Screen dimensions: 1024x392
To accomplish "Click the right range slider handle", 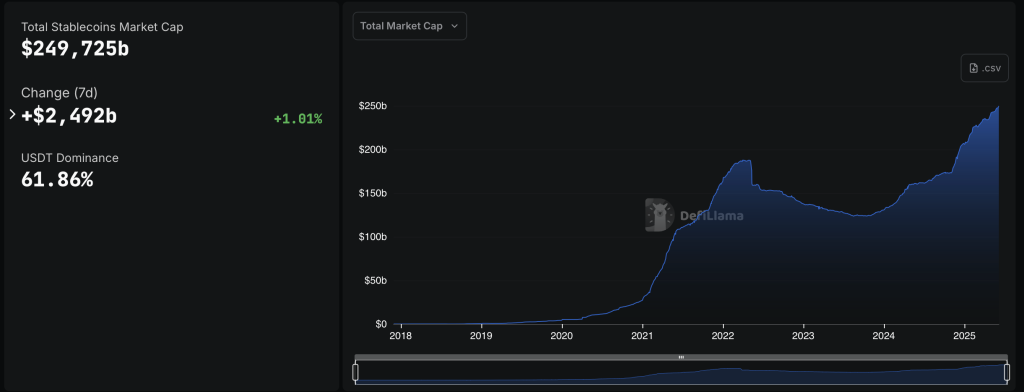I will pyautogui.click(x=1006, y=372).
